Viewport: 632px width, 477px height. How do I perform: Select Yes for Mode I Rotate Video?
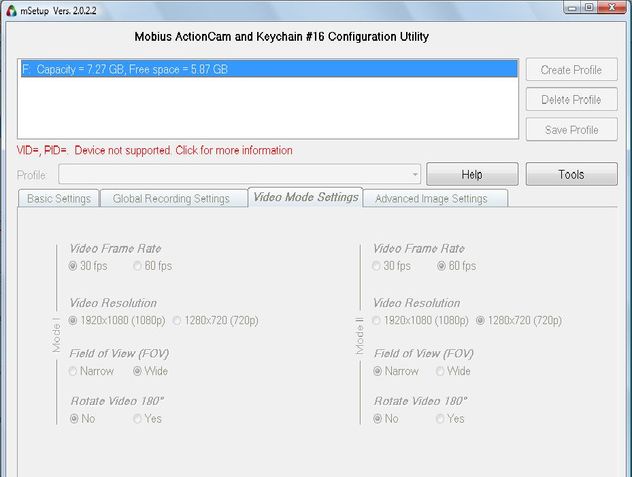[148, 419]
